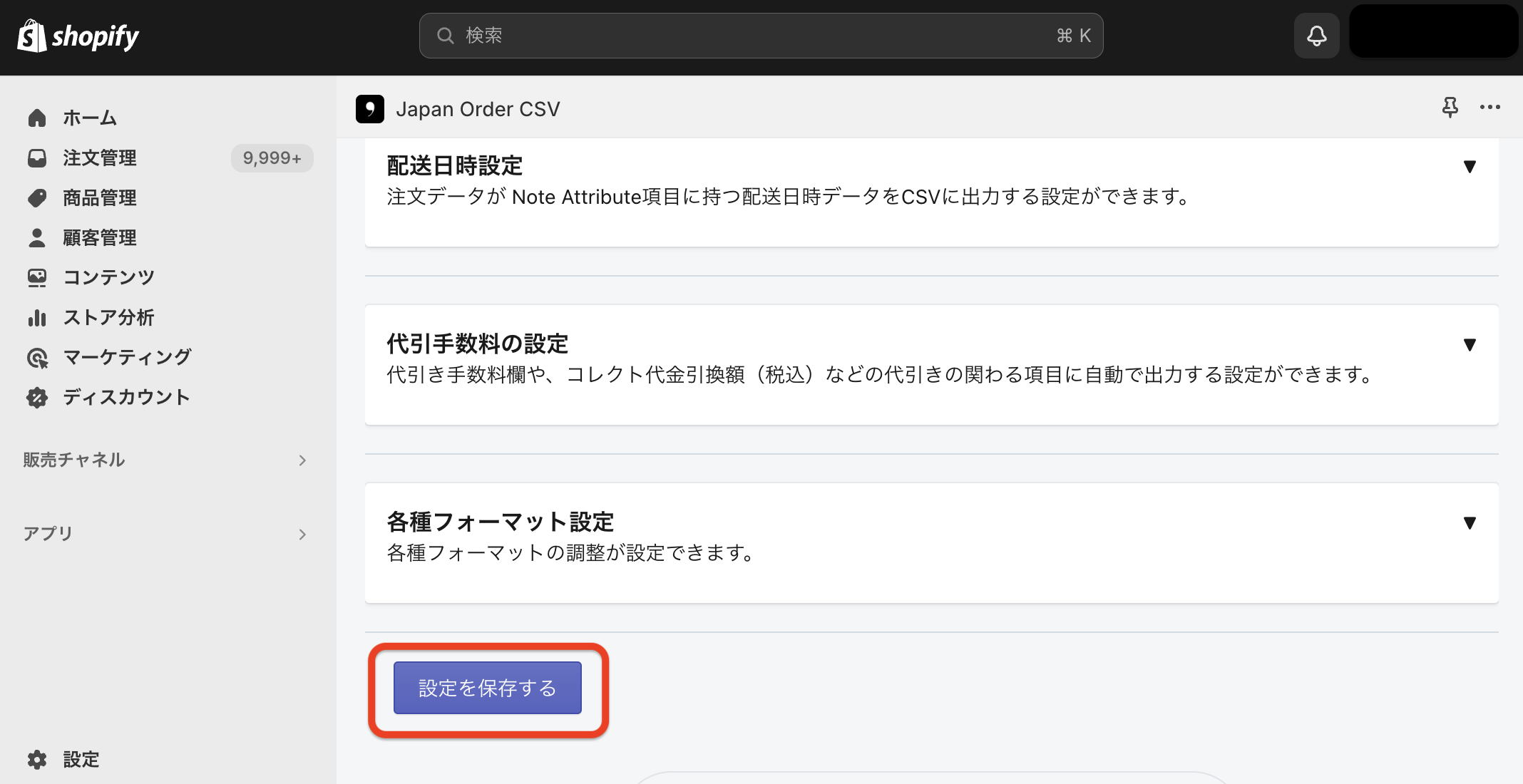Image resolution: width=1523 pixels, height=784 pixels.
Task: Expand the 配送日時設定 section
Action: click(1470, 167)
